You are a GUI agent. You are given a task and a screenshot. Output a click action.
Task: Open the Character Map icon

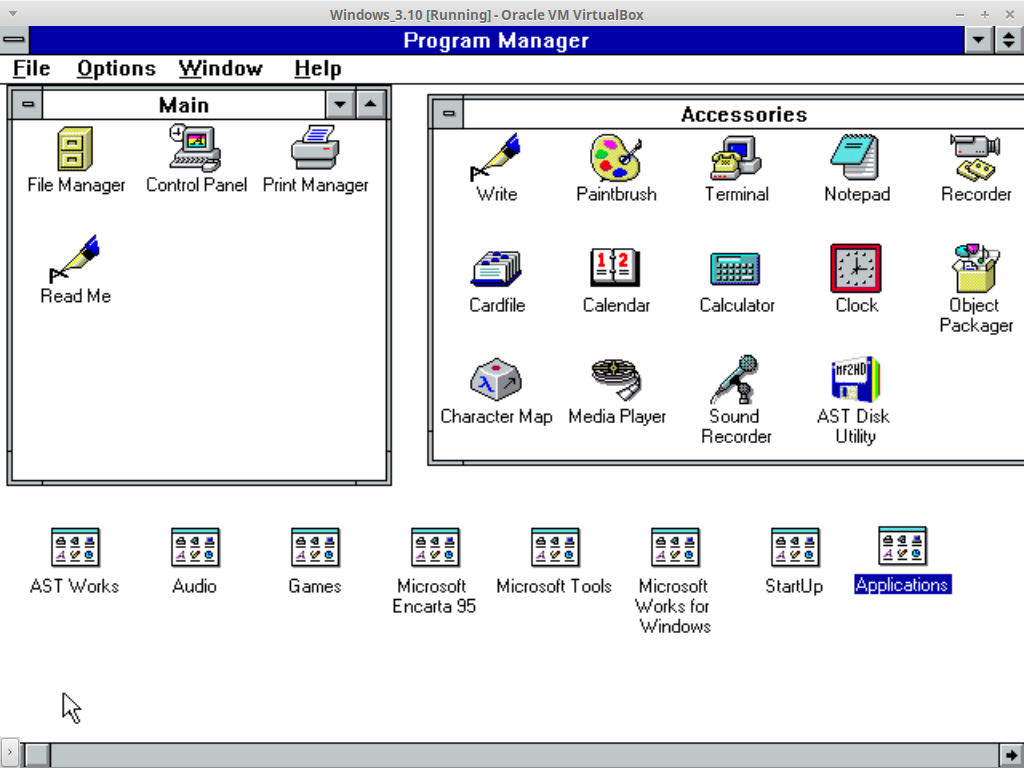pyautogui.click(x=496, y=380)
